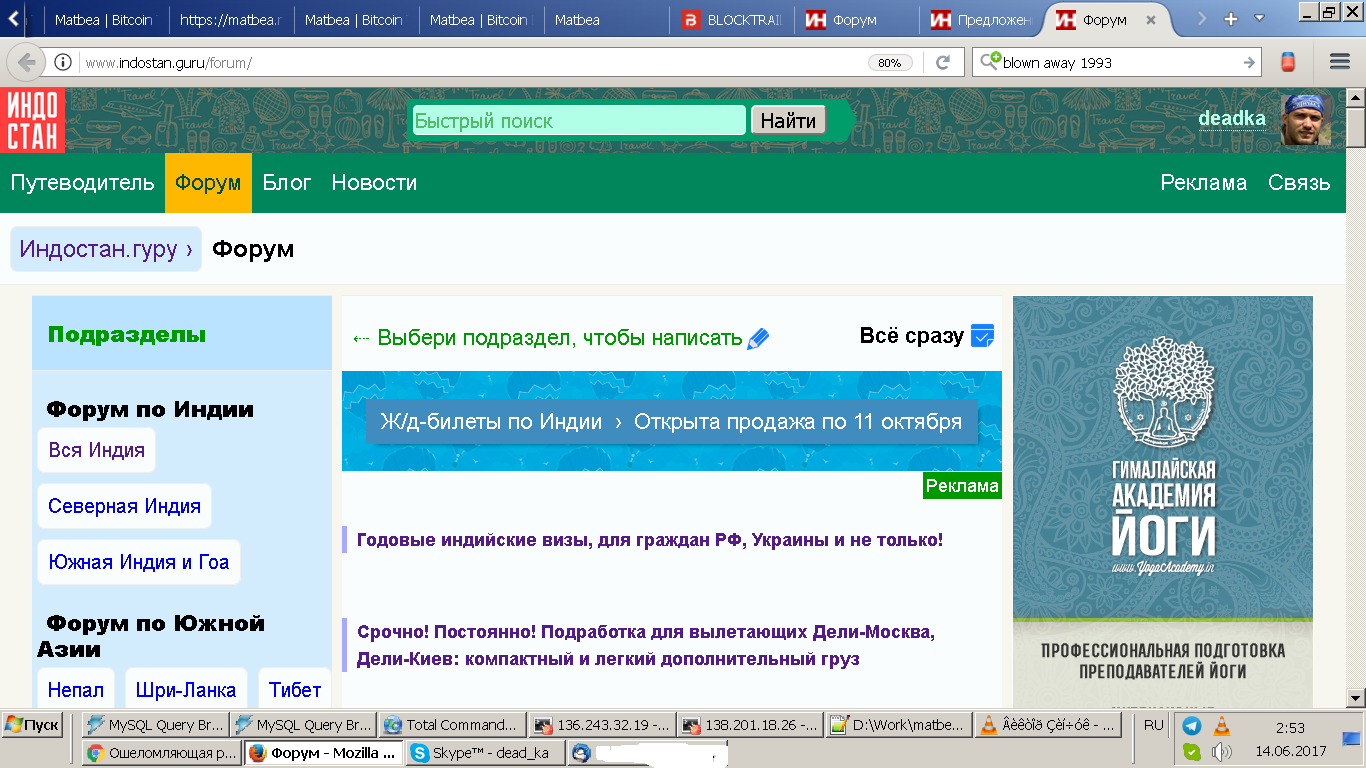Viewport: 1366px width, 768px height.
Task: Open the Firefox hamburger menu
Action: tap(1340, 62)
